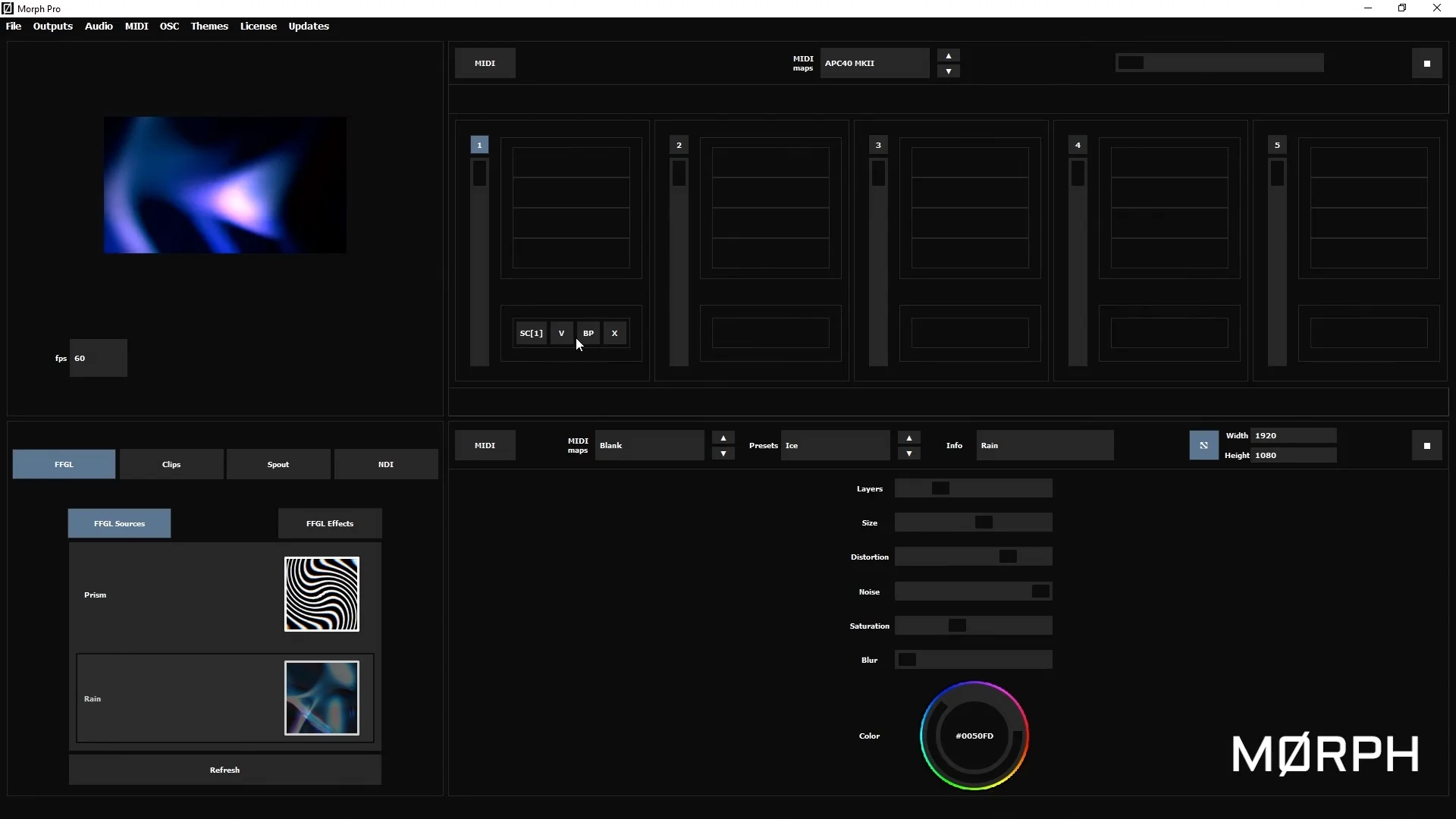Click the lower MIDI button beside Blank maps
The image size is (1456, 819).
[x=485, y=445]
